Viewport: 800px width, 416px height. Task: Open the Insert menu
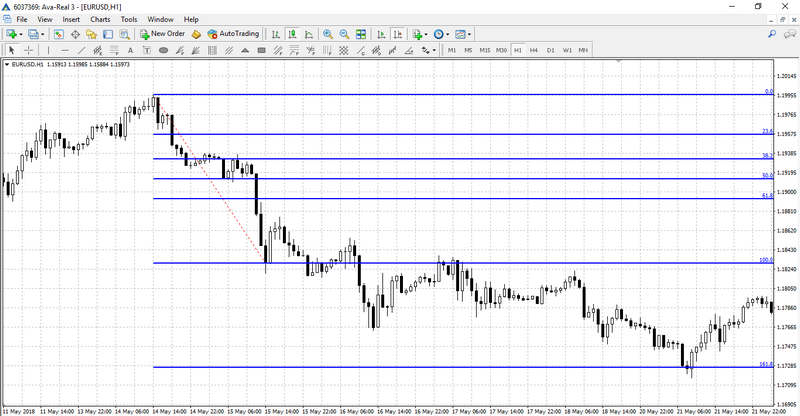[71, 19]
